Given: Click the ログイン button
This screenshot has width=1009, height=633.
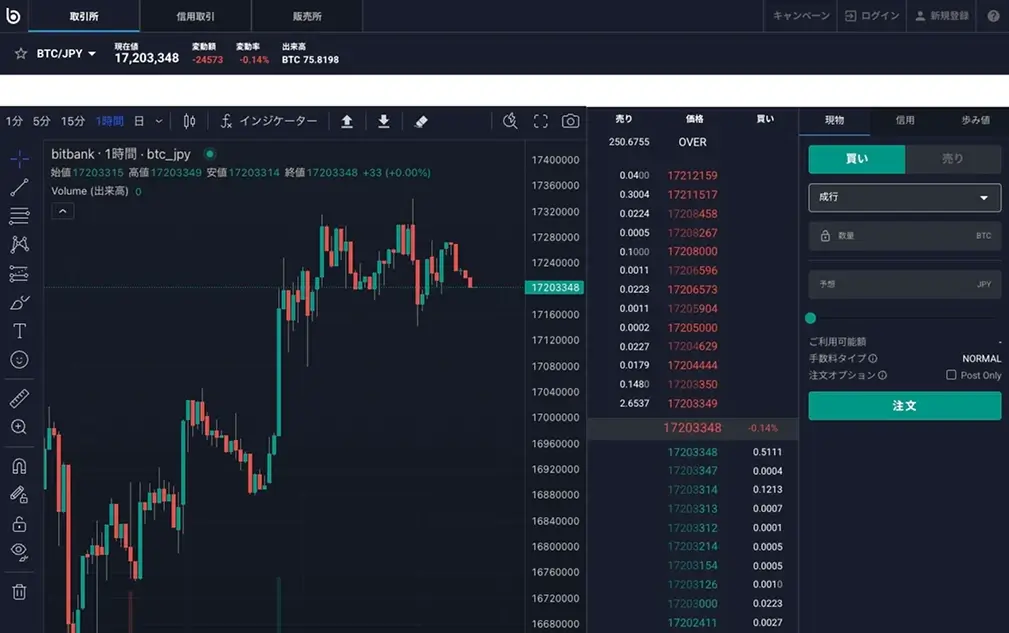Looking at the screenshot, I should [872, 15].
